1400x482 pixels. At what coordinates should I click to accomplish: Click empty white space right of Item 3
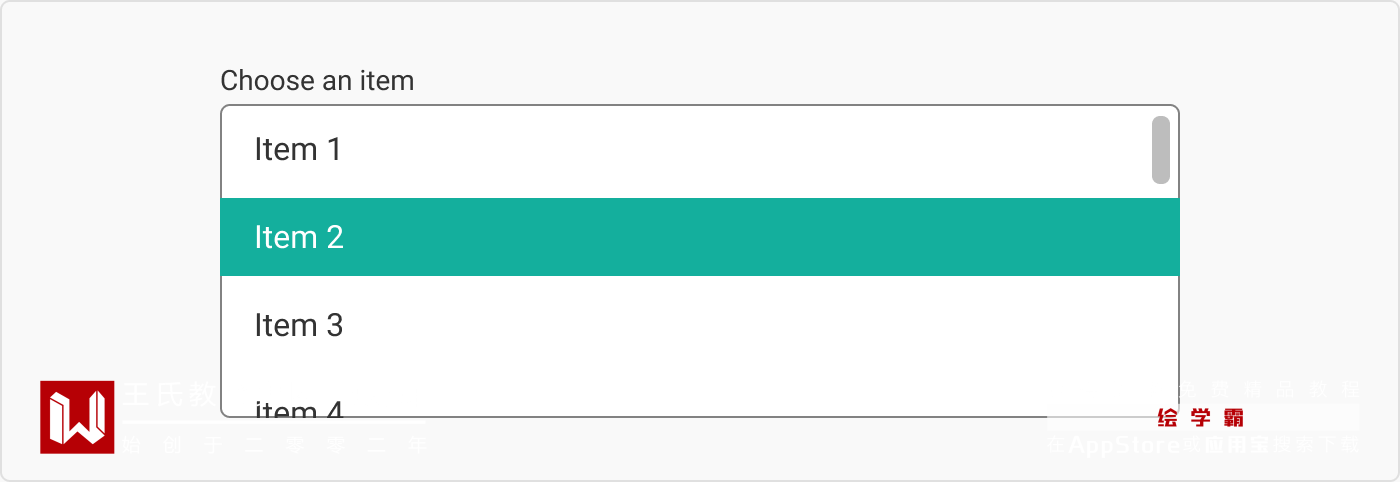[x=800, y=325]
